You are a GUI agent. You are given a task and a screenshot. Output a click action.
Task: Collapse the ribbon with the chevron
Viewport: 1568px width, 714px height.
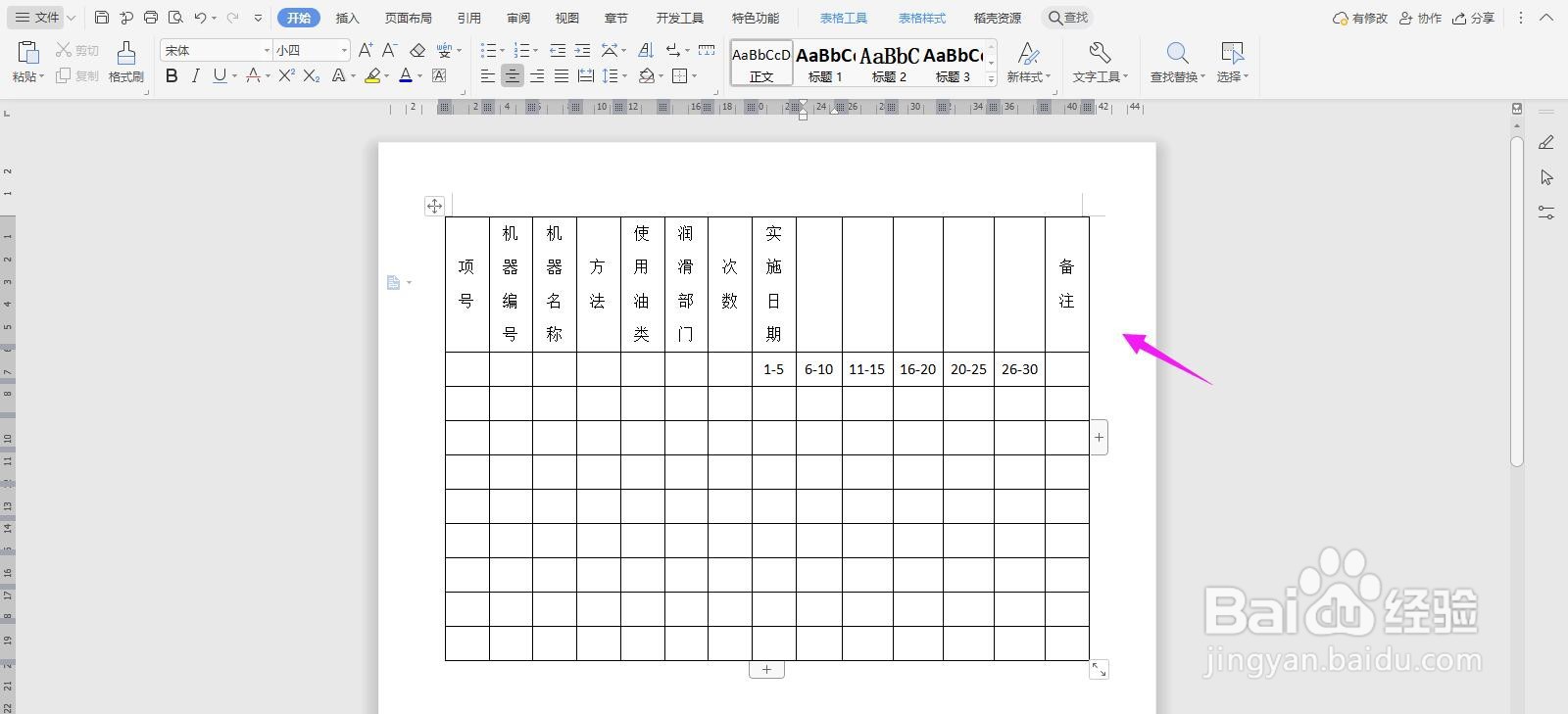click(1547, 18)
